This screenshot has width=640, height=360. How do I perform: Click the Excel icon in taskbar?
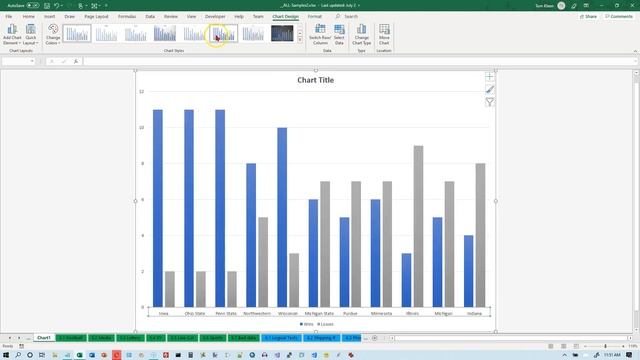click(79, 355)
